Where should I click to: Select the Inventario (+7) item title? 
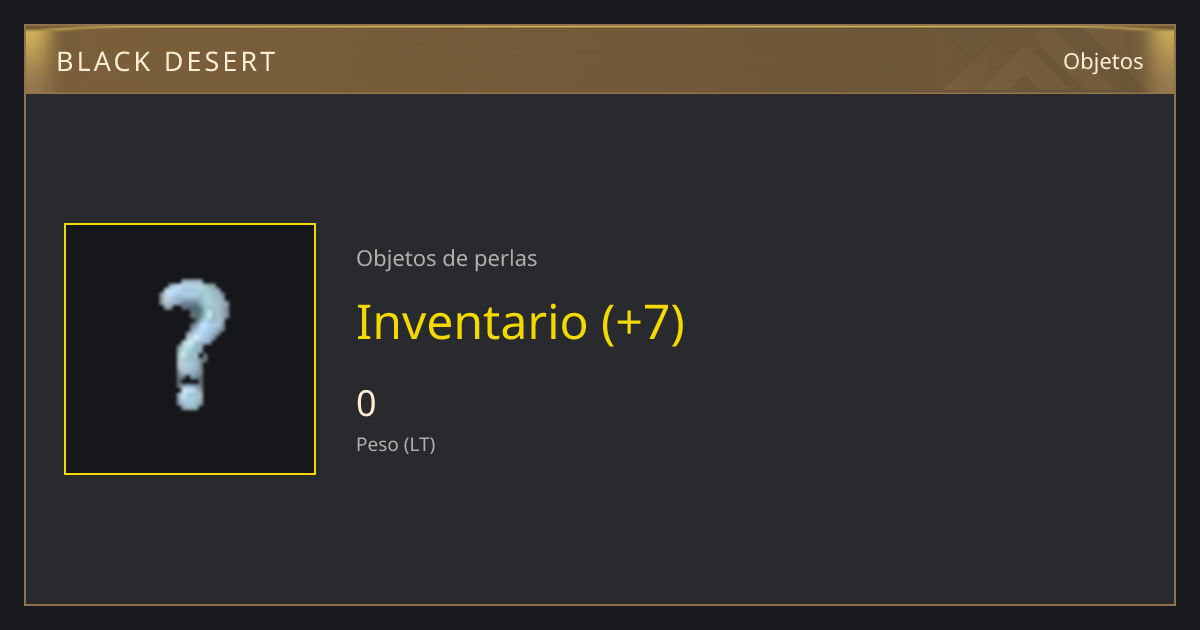point(520,322)
